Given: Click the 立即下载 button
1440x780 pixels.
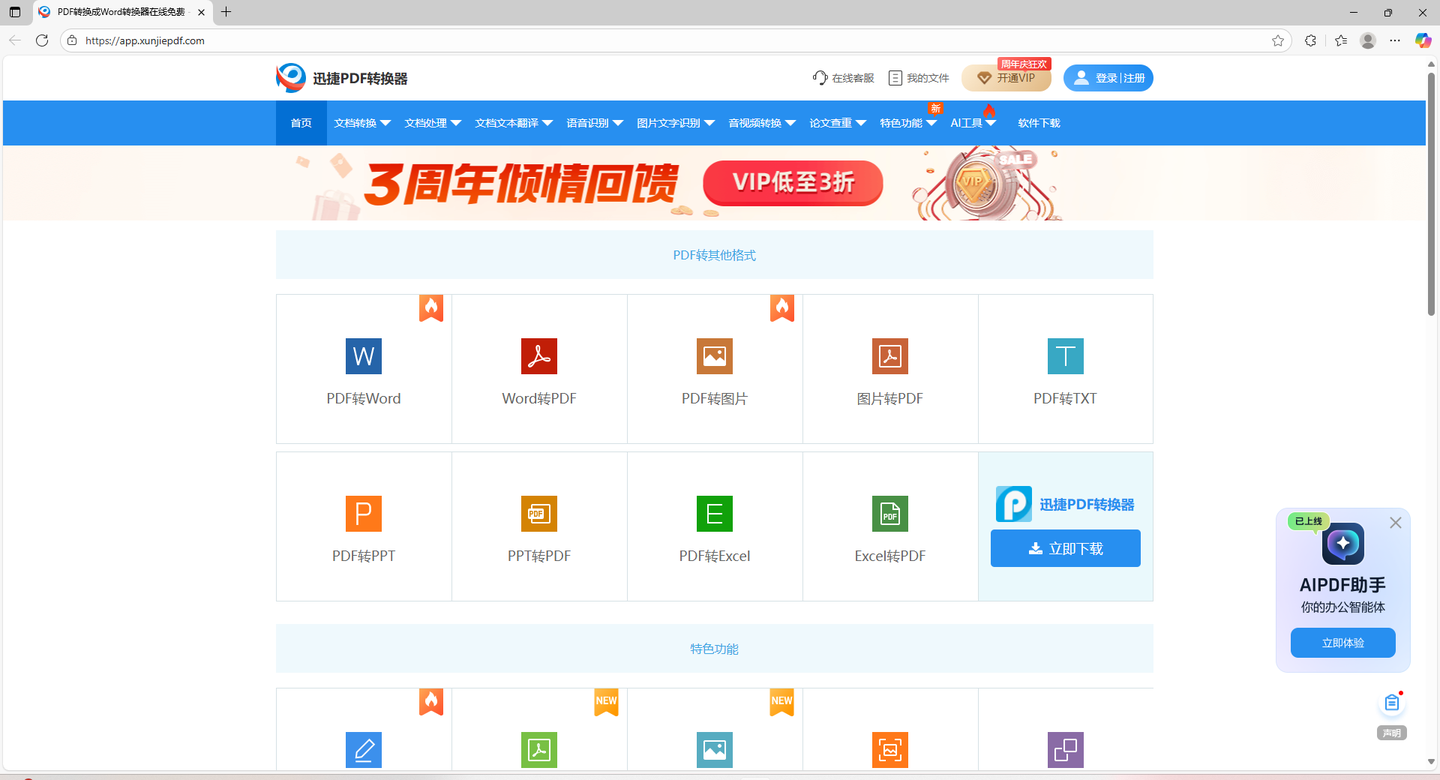Looking at the screenshot, I should [1065, 549].
